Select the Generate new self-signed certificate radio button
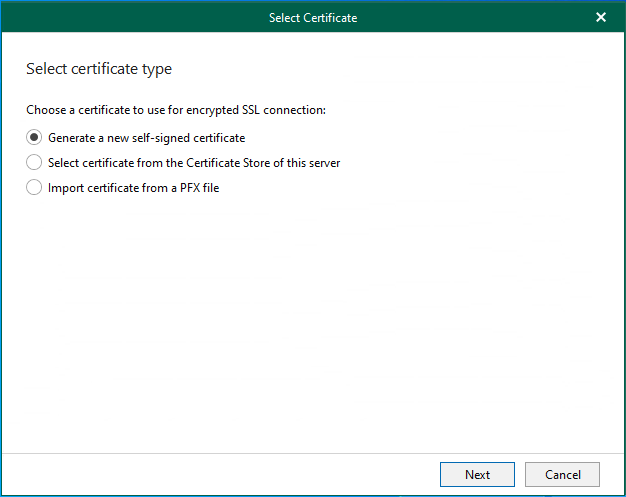 (x=34, y=138)
